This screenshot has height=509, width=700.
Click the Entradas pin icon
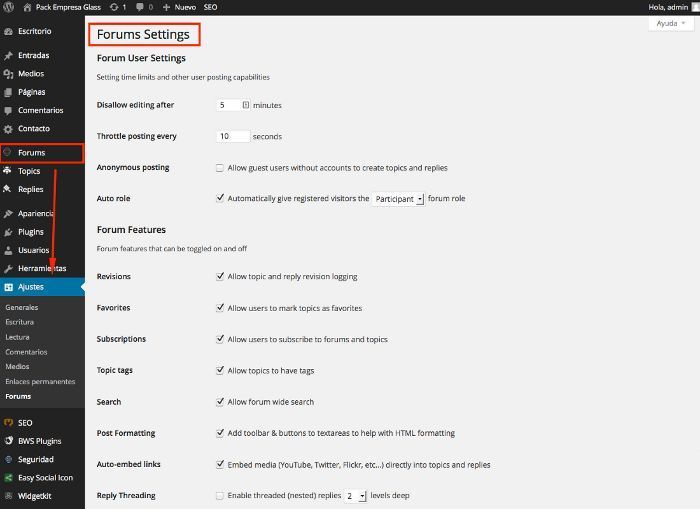coord(8,55)
